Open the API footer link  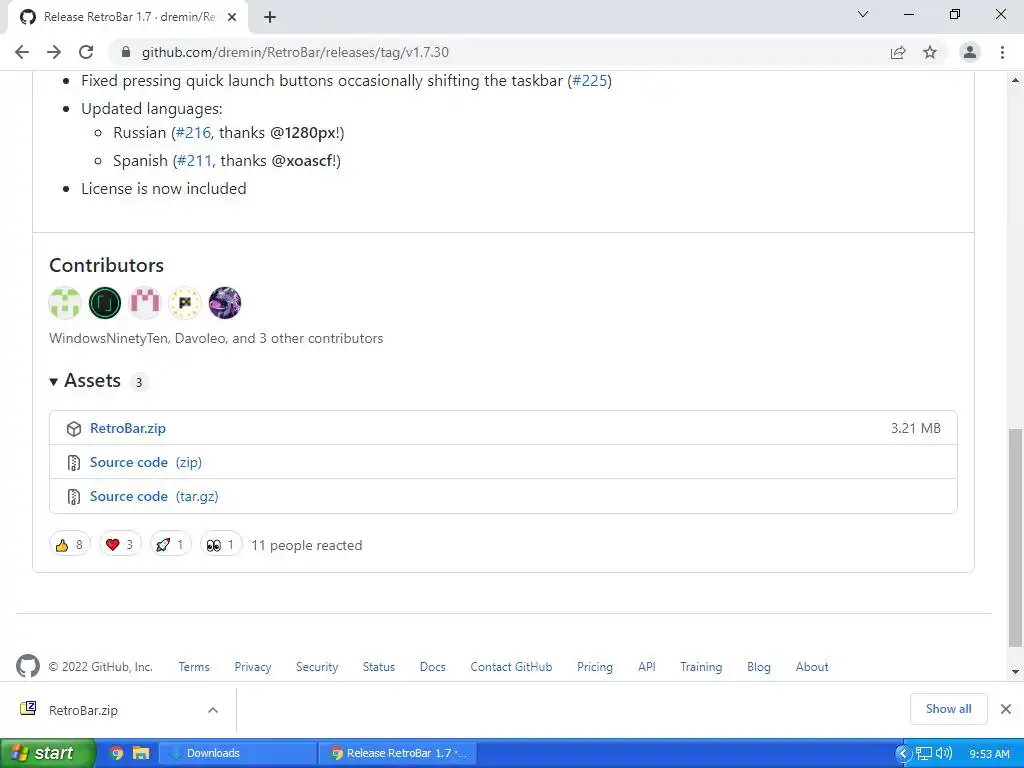pyautogui.click(x=647, y=667)
